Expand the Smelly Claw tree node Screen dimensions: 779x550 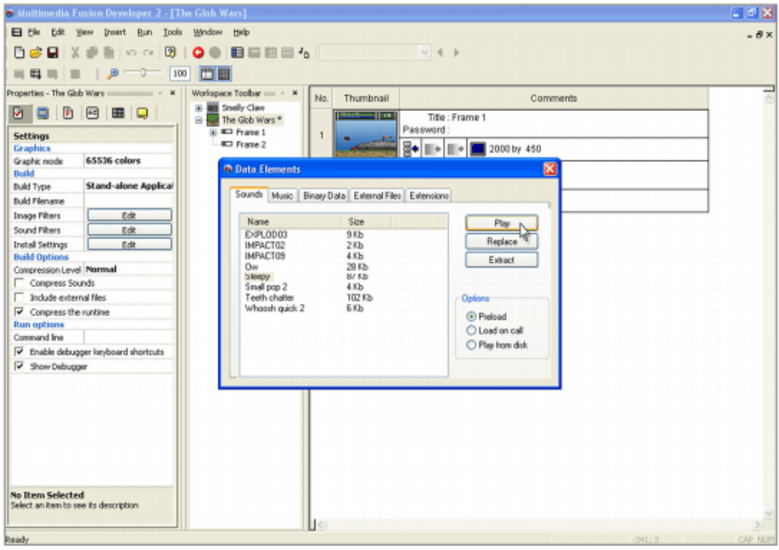click(199, 108)
